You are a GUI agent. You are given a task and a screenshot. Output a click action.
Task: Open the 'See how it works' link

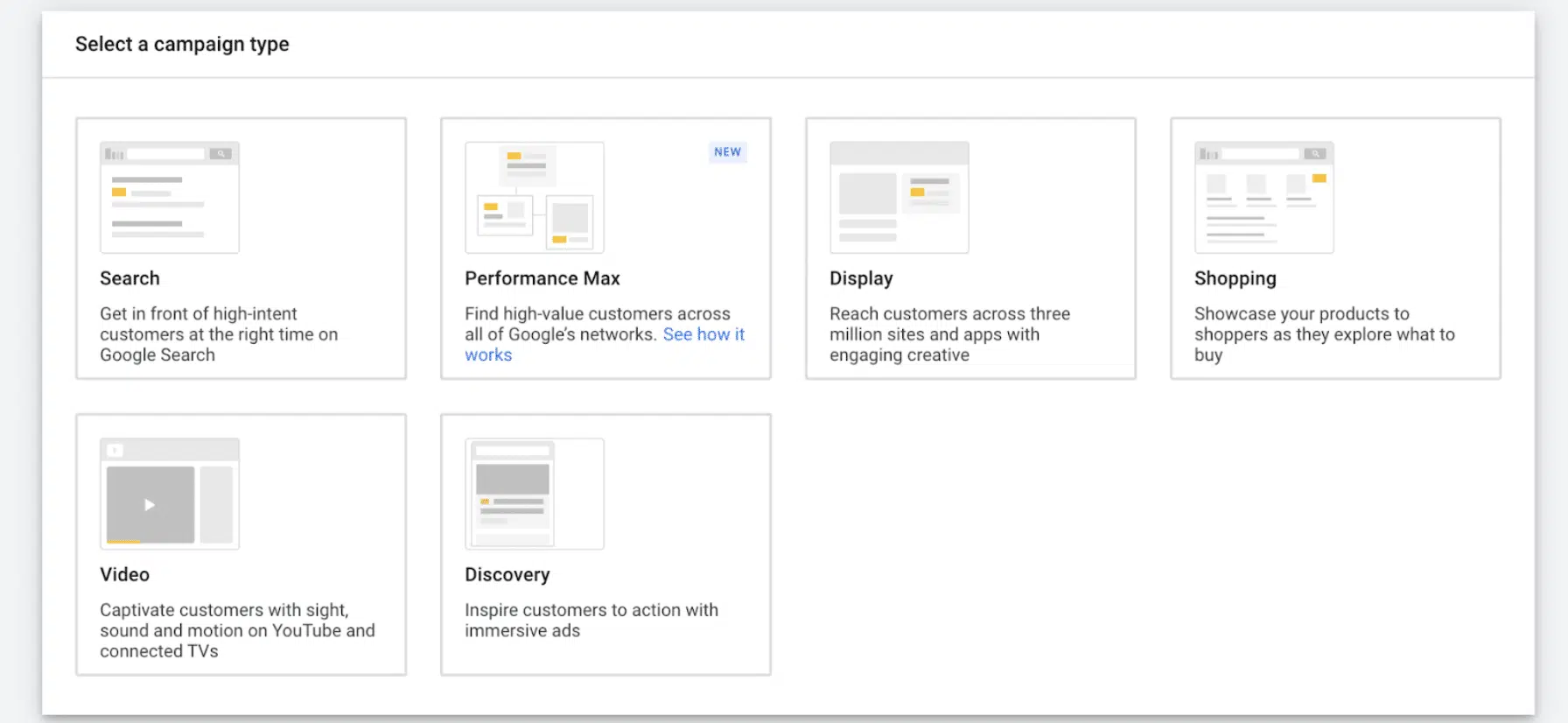click(x=703, y=334)
